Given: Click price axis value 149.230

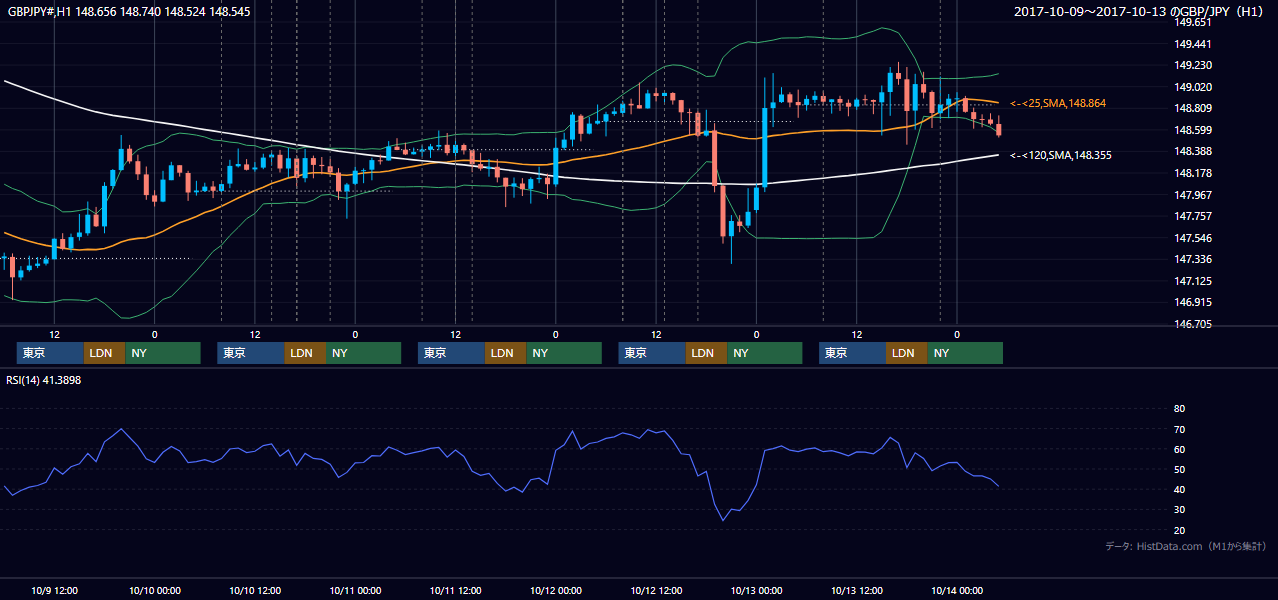Looking at the screenshot, I should tap(1194, 65).
